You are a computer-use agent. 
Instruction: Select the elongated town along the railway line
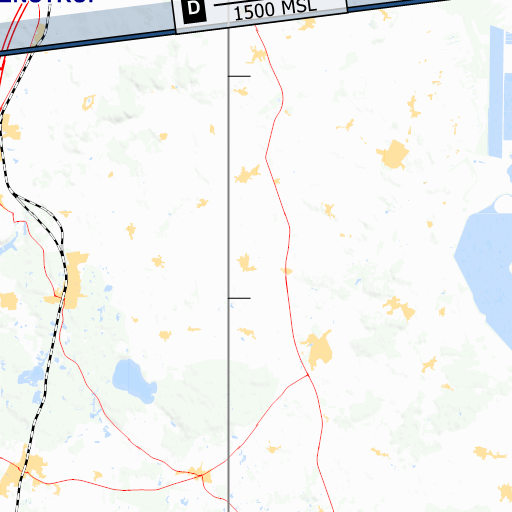click(x=75, y=280)
